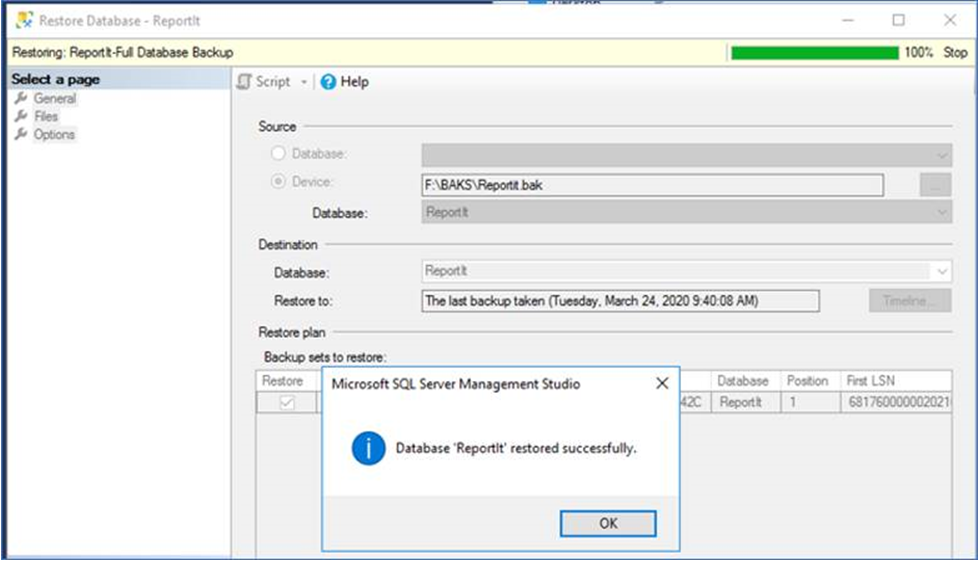Click the Restore to field
The width and height of the screenshot is (979, 561).
[x=621, y=301]
